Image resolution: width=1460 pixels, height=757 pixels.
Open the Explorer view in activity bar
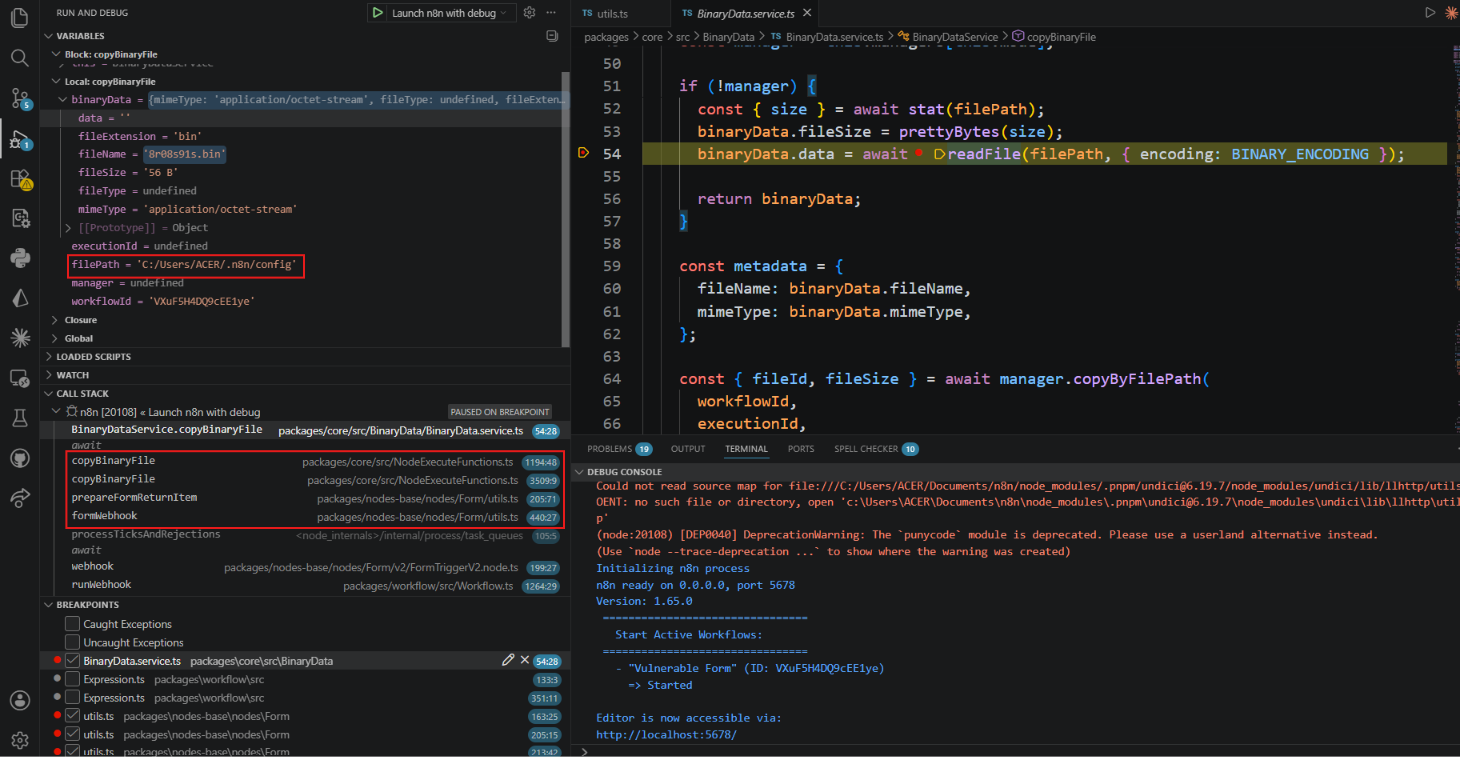(19, 18)
